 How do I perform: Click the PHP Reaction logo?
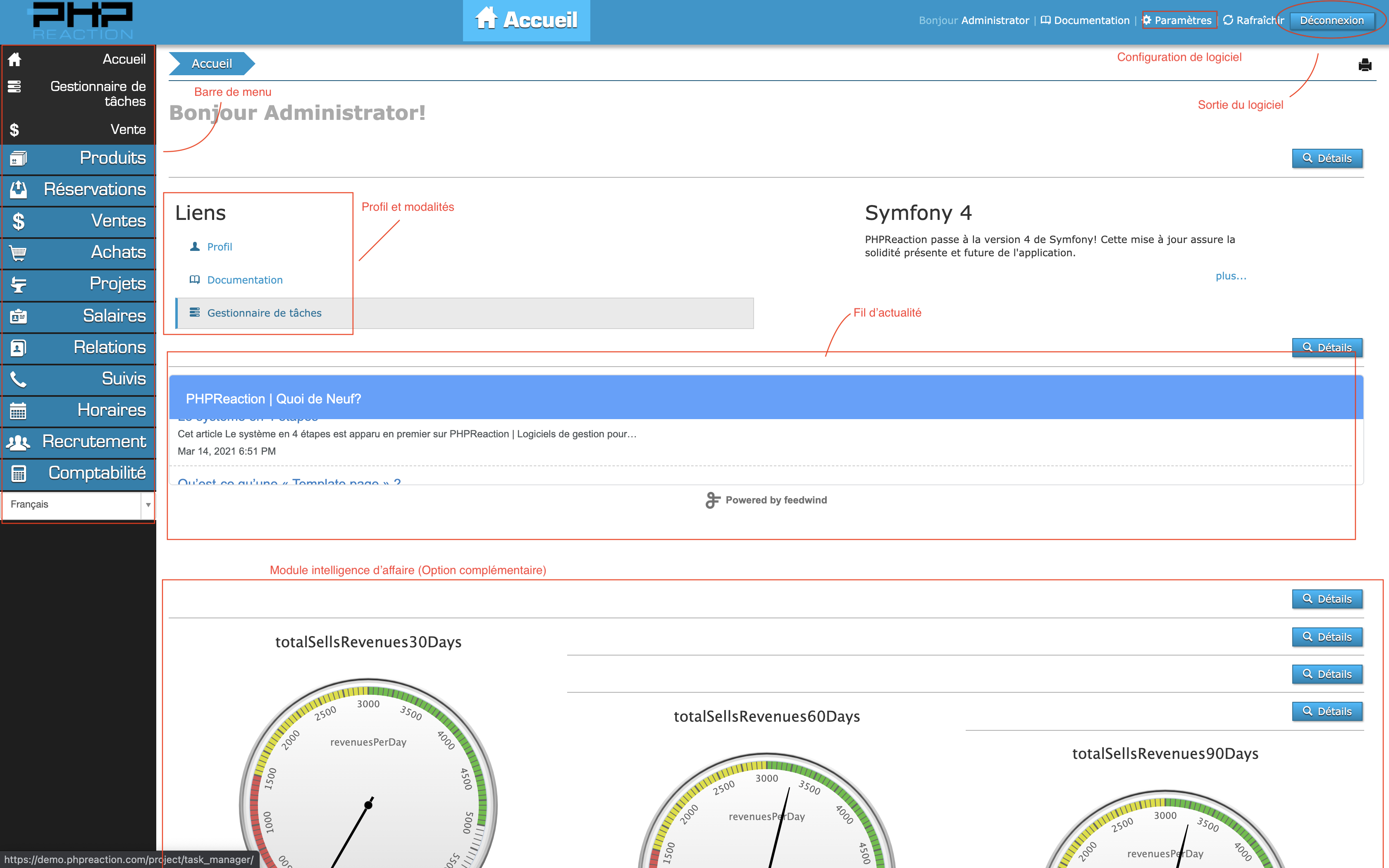click(83, 21)
